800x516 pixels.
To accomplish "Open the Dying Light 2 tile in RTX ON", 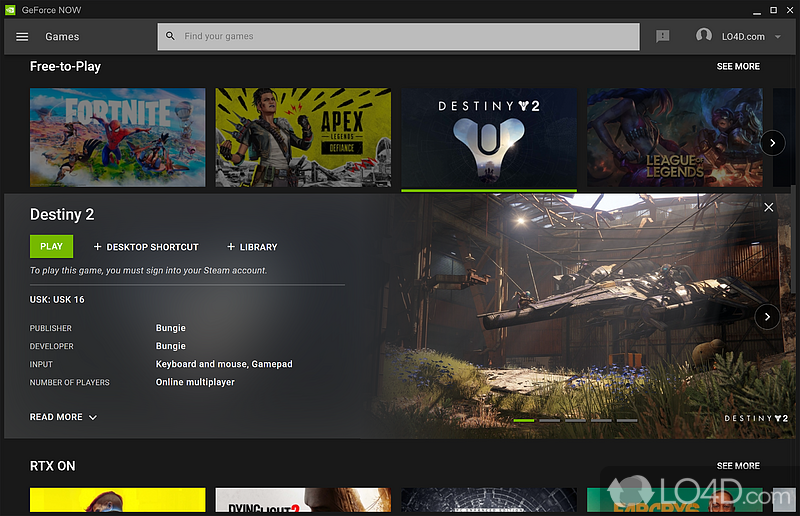I will point(303,500).
